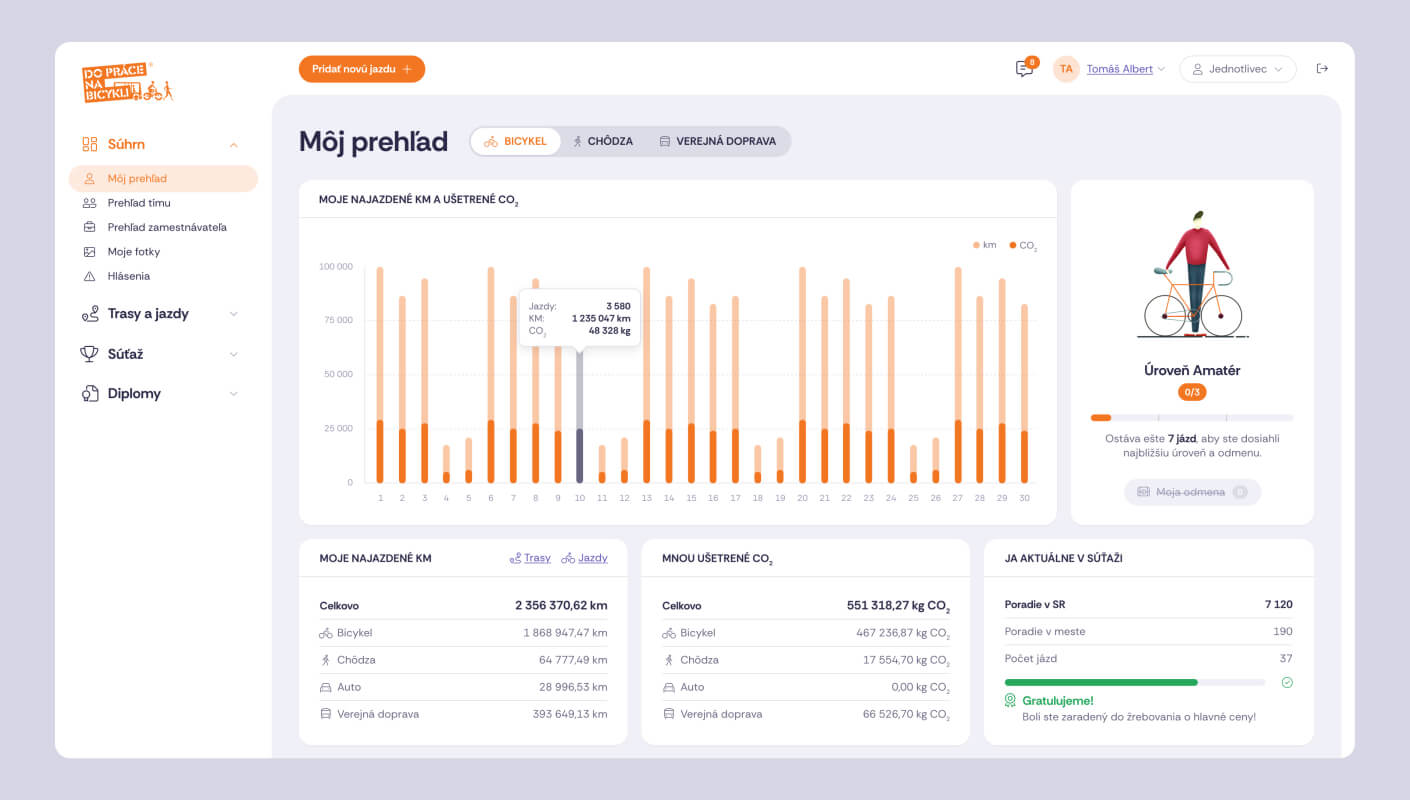Open the Jednotlivec dropdown
The image size is (1410, 800).
click(1237, 69)
